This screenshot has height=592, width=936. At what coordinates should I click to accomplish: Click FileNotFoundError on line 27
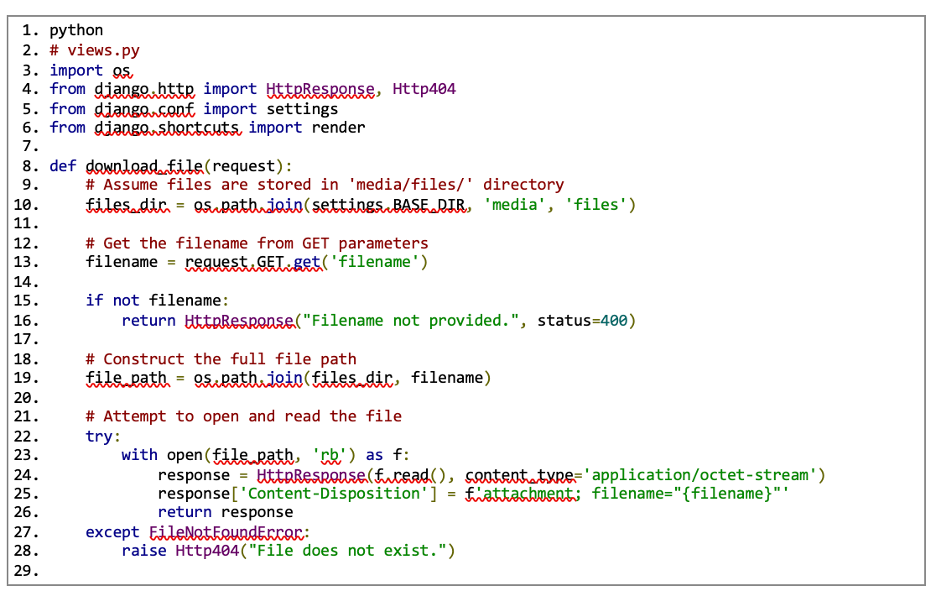pyautogui.click(x=226, y=532)
